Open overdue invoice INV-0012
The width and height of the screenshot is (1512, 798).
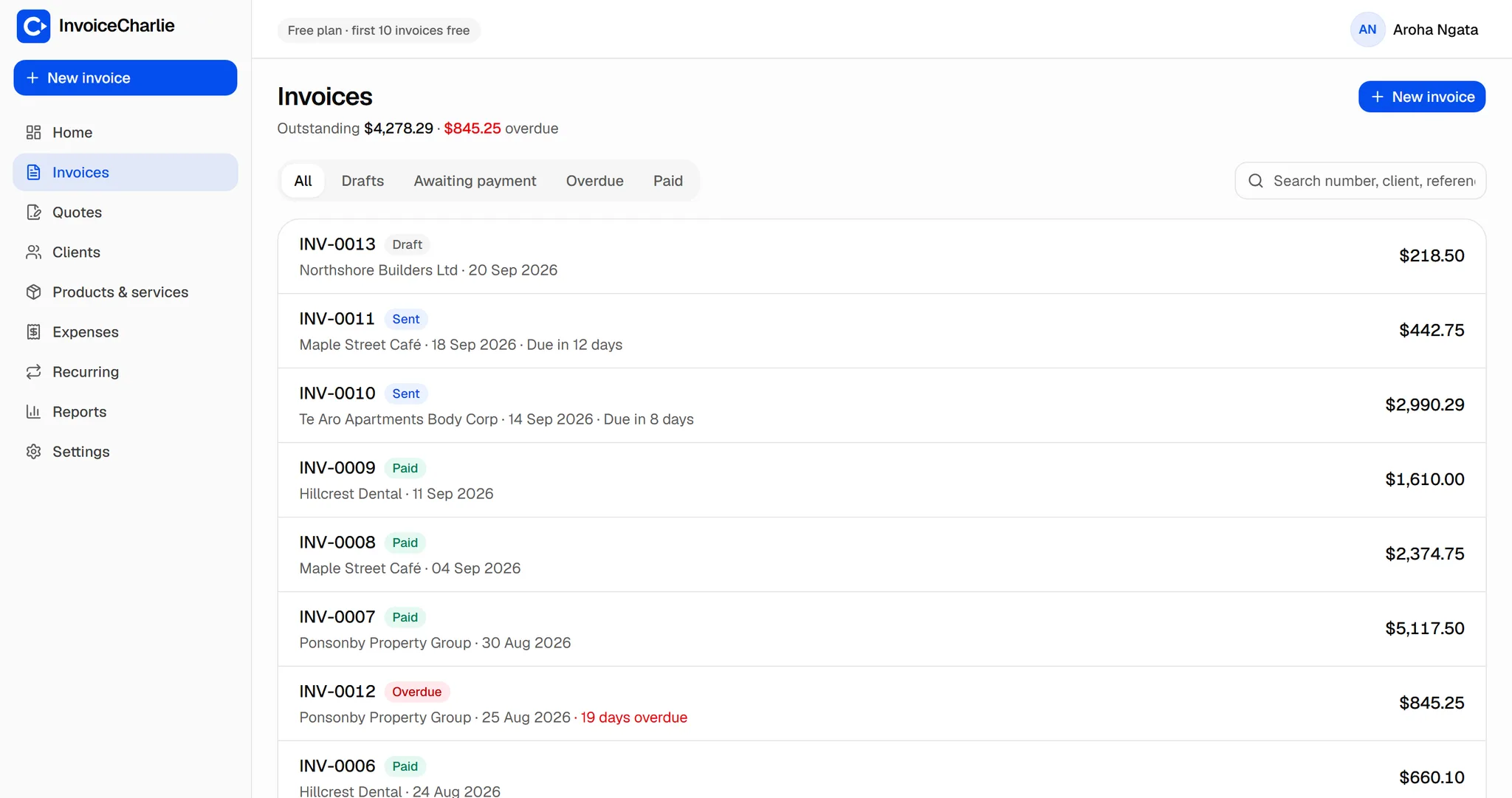tap(882, 704)
